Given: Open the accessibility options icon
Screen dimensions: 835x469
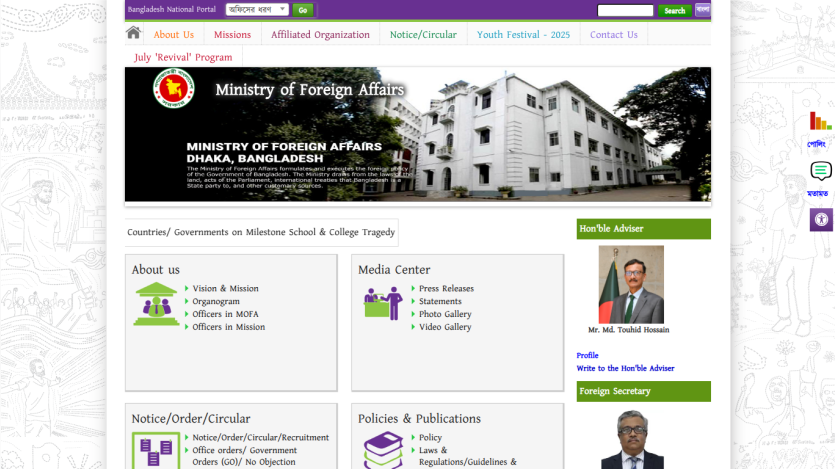Looking at the screenshot, I should [821, 219].
